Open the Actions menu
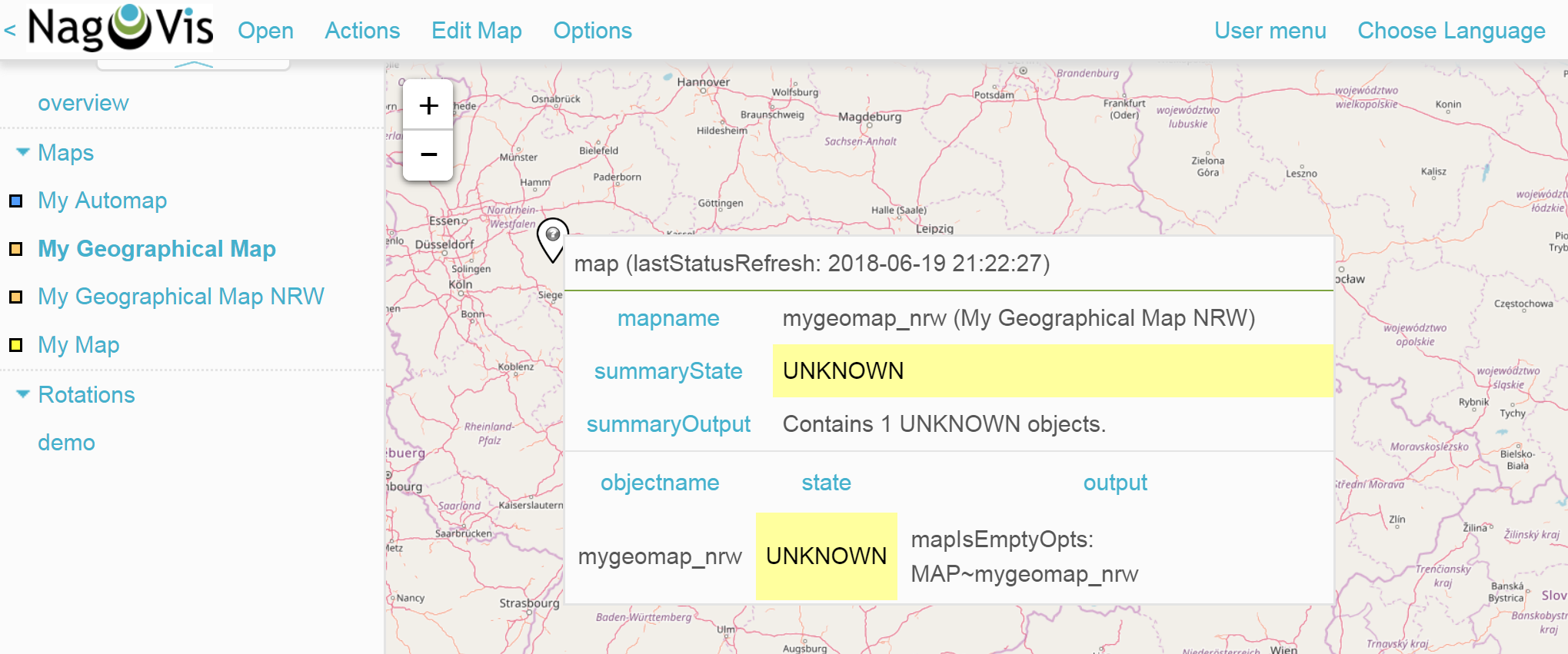 coord(362,31)
